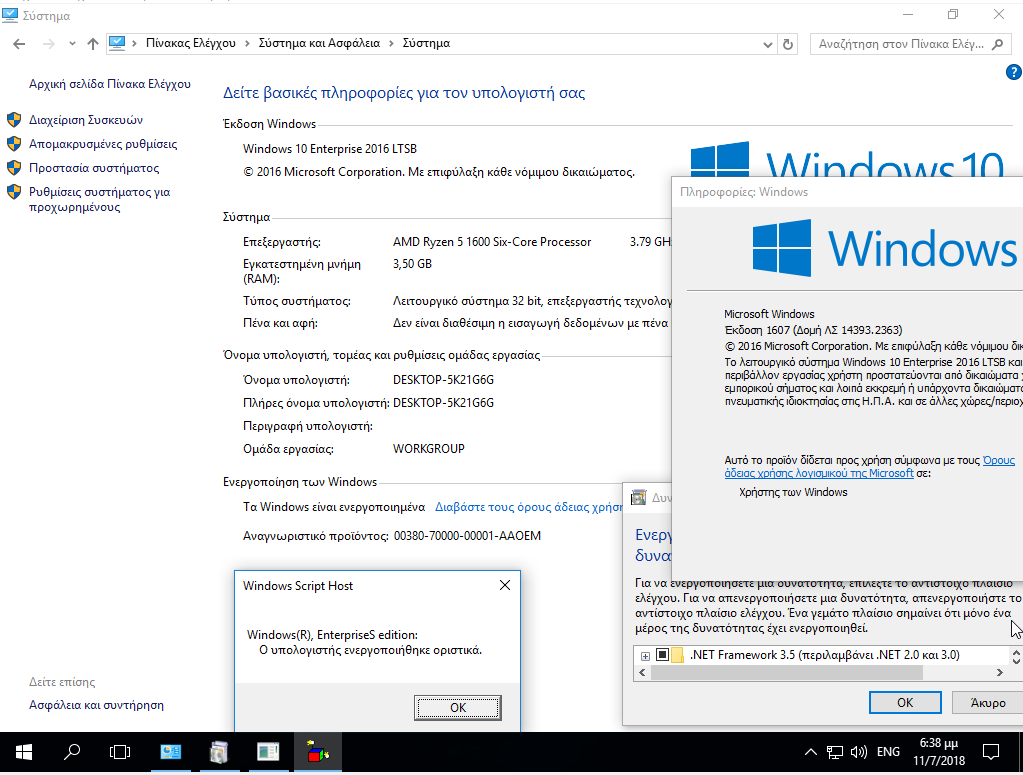Go back using the back arrow
The image size is (1023, 775).
[x=19, y=44]
